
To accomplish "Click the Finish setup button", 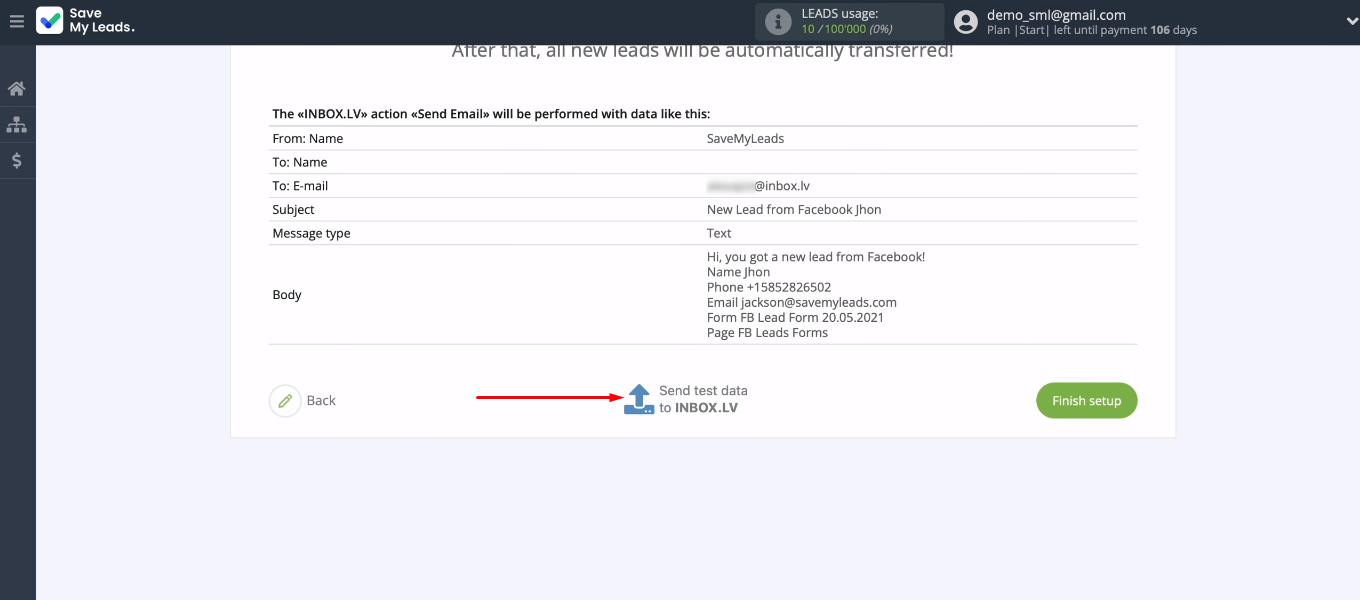I will [x=1087, y=400].
